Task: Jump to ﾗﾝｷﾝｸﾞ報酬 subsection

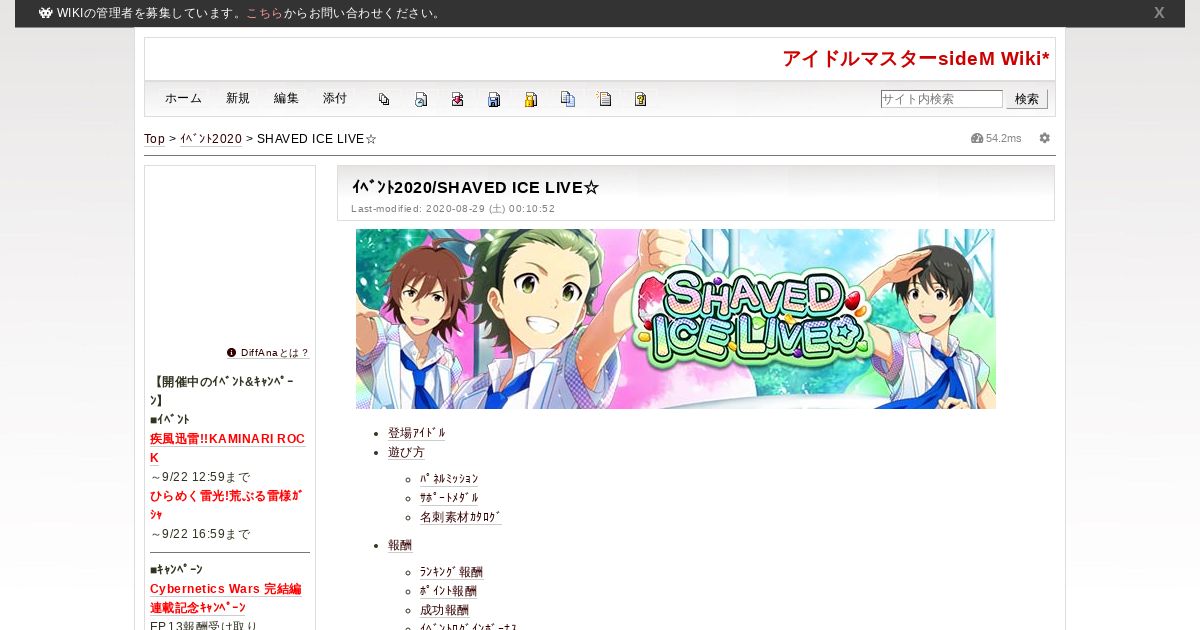Action: [x=451, y=572]
